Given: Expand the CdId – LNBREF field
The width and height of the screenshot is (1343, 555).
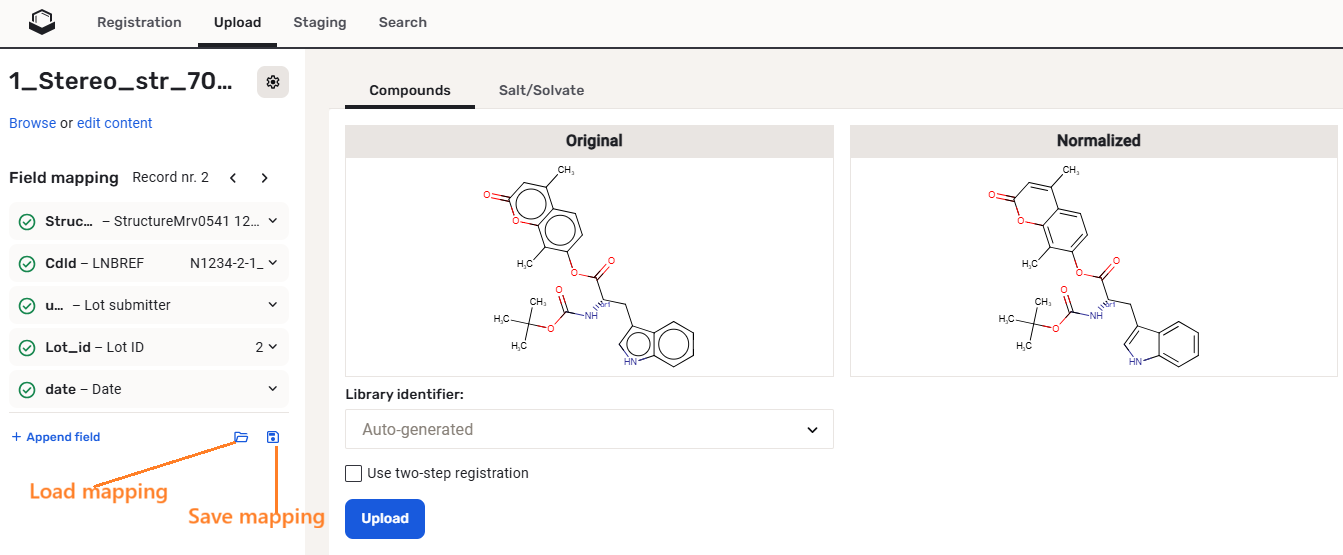Looking at the screenshot, I should click(x=273, y=263).
